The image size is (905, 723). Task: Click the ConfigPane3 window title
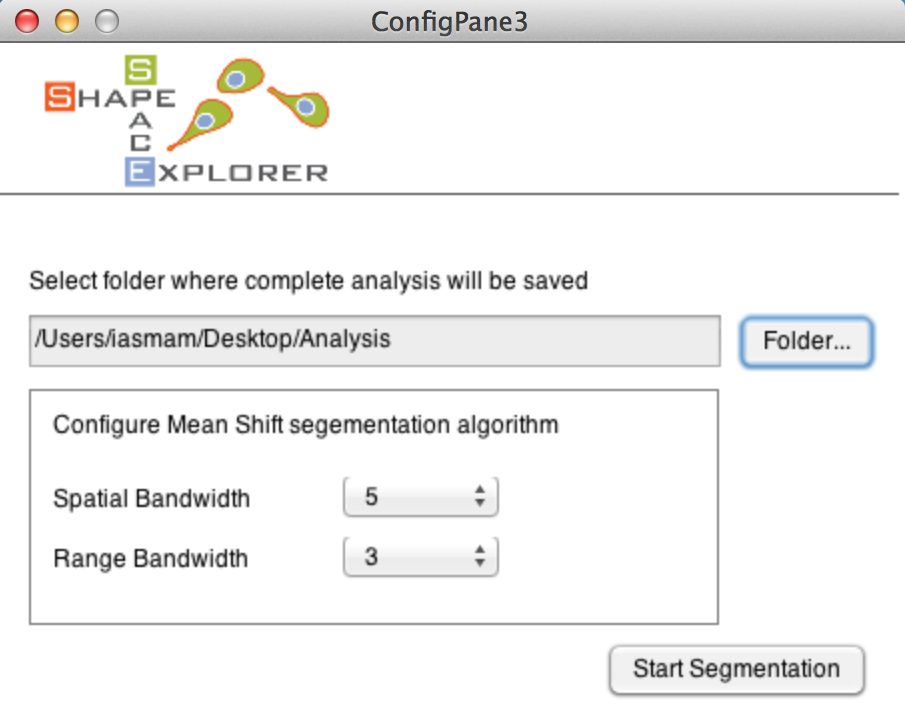(x=449, y=22)
